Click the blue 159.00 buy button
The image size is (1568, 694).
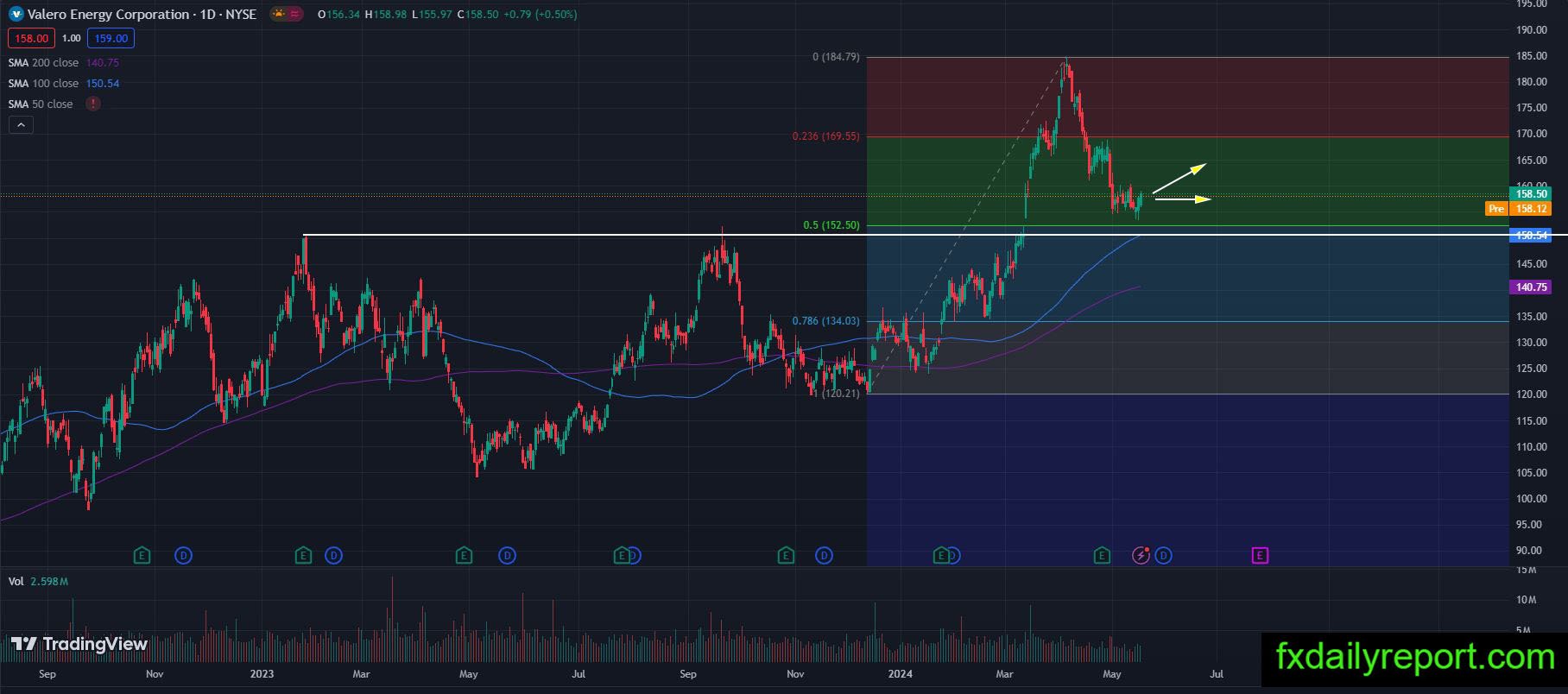[x=111, y=38]
